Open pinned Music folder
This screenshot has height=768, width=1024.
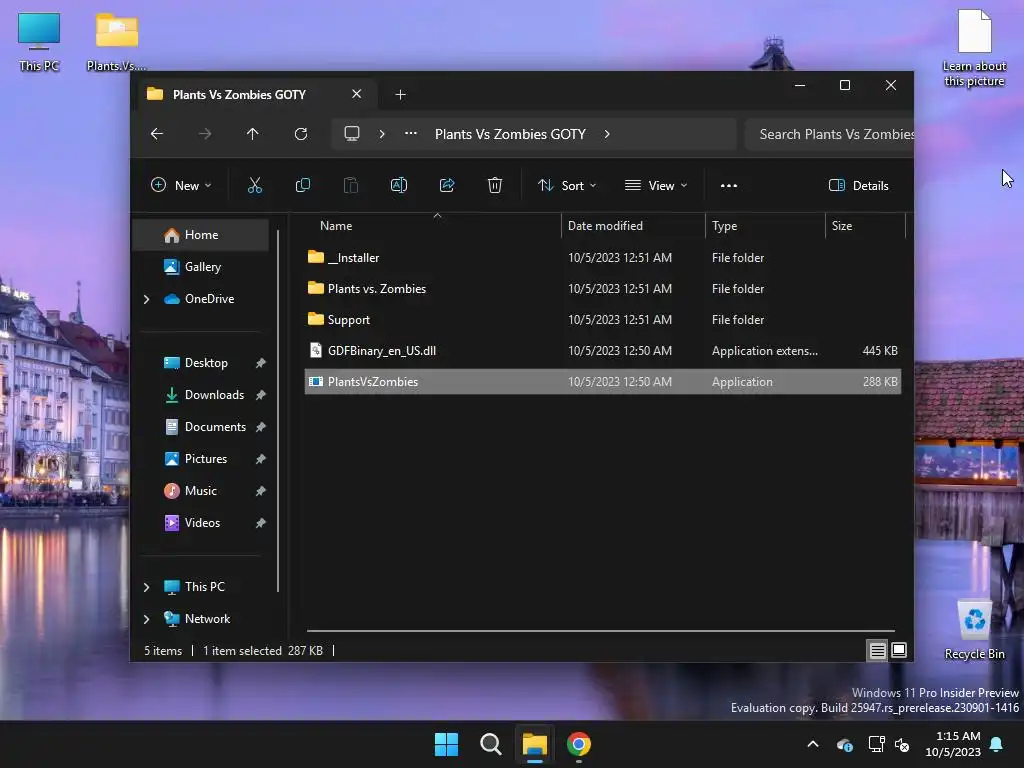point(200,491)
